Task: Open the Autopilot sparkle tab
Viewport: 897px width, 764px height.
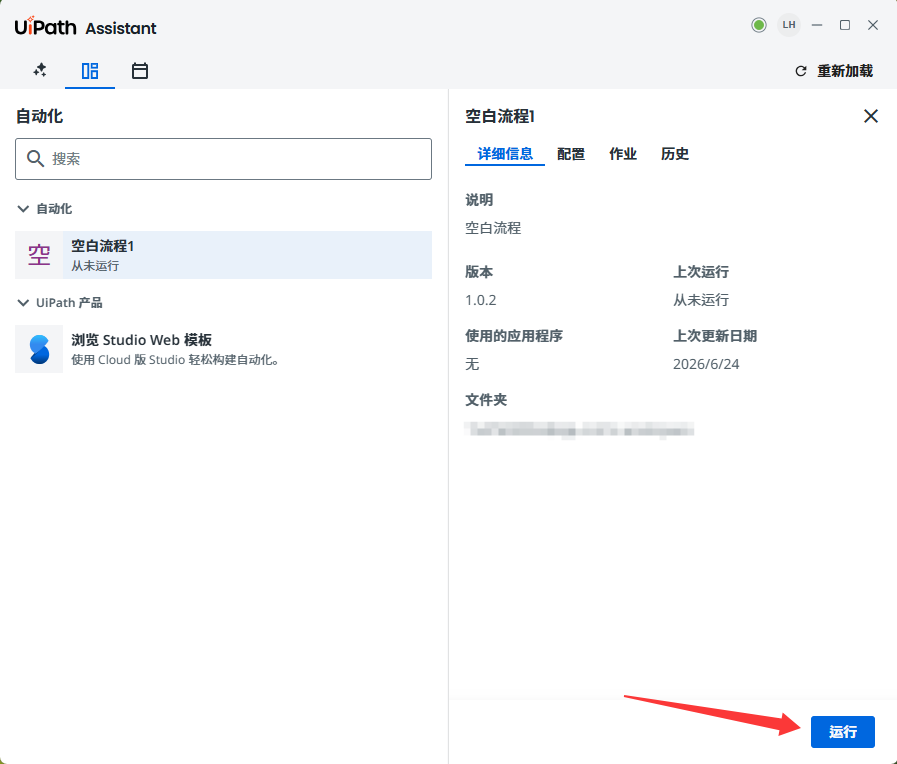Action: (x=40, y=70)
